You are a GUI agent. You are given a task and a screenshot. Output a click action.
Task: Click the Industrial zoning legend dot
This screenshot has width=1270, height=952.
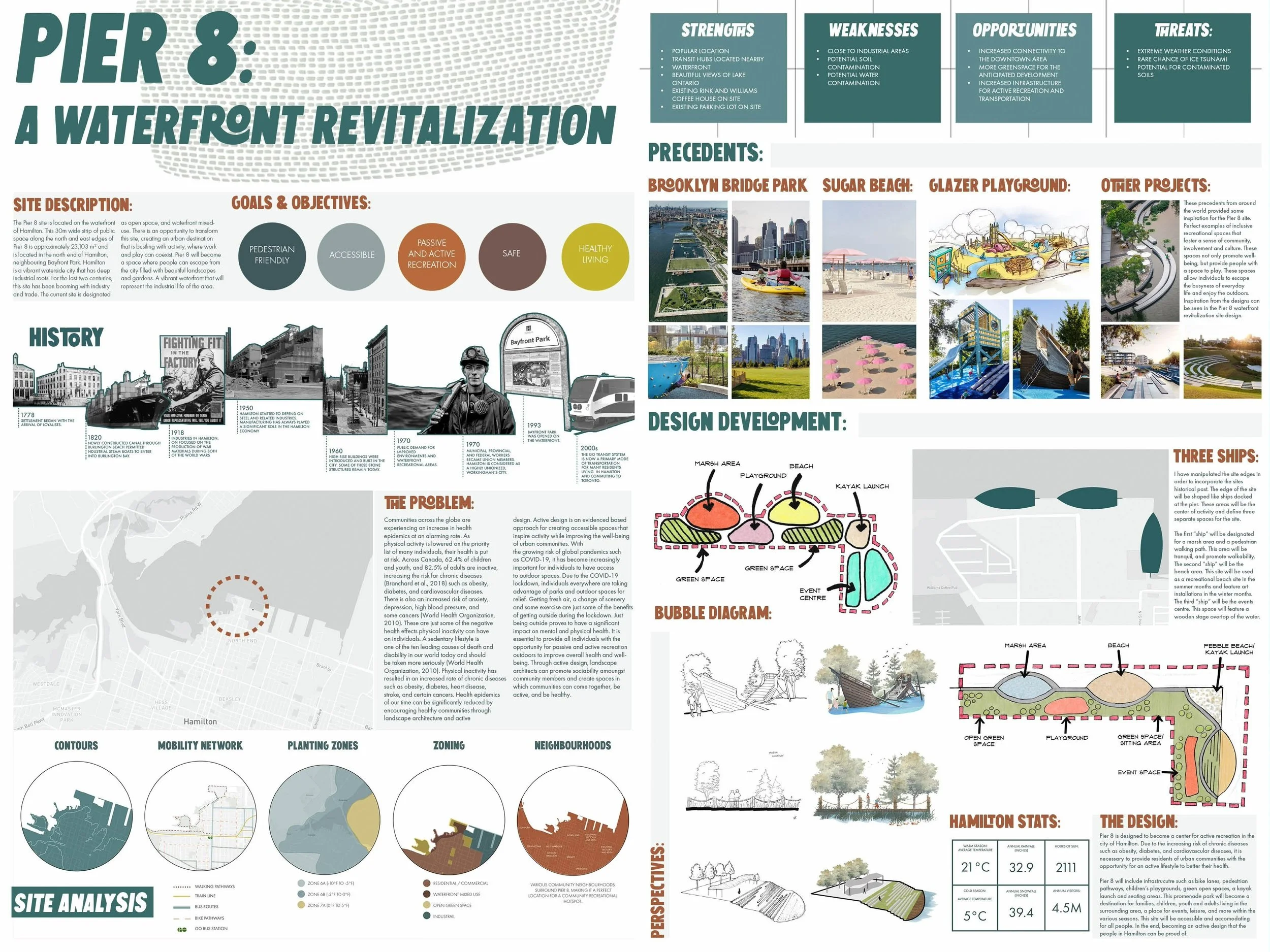pos(427,916)
